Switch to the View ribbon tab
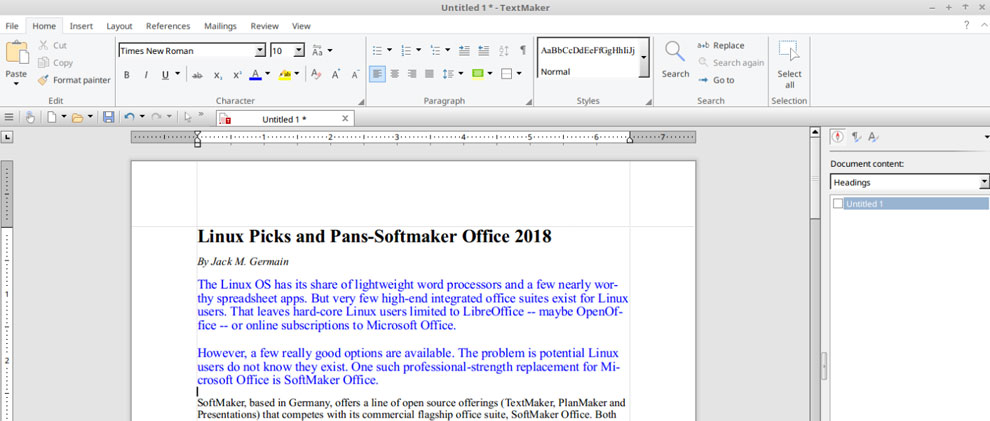The height and width of the screenshot is (421, 990). [x=301, y=26]
